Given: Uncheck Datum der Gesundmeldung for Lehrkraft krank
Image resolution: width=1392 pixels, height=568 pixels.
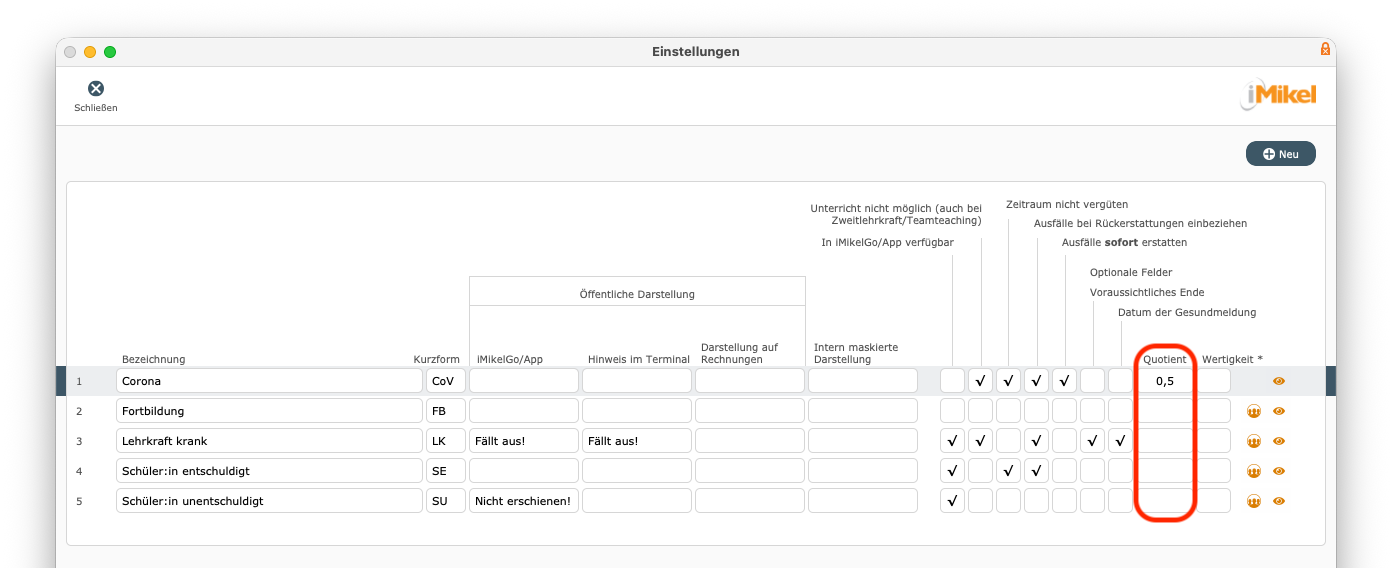Looking at the screenshot, I should (x=1120, y=441).
